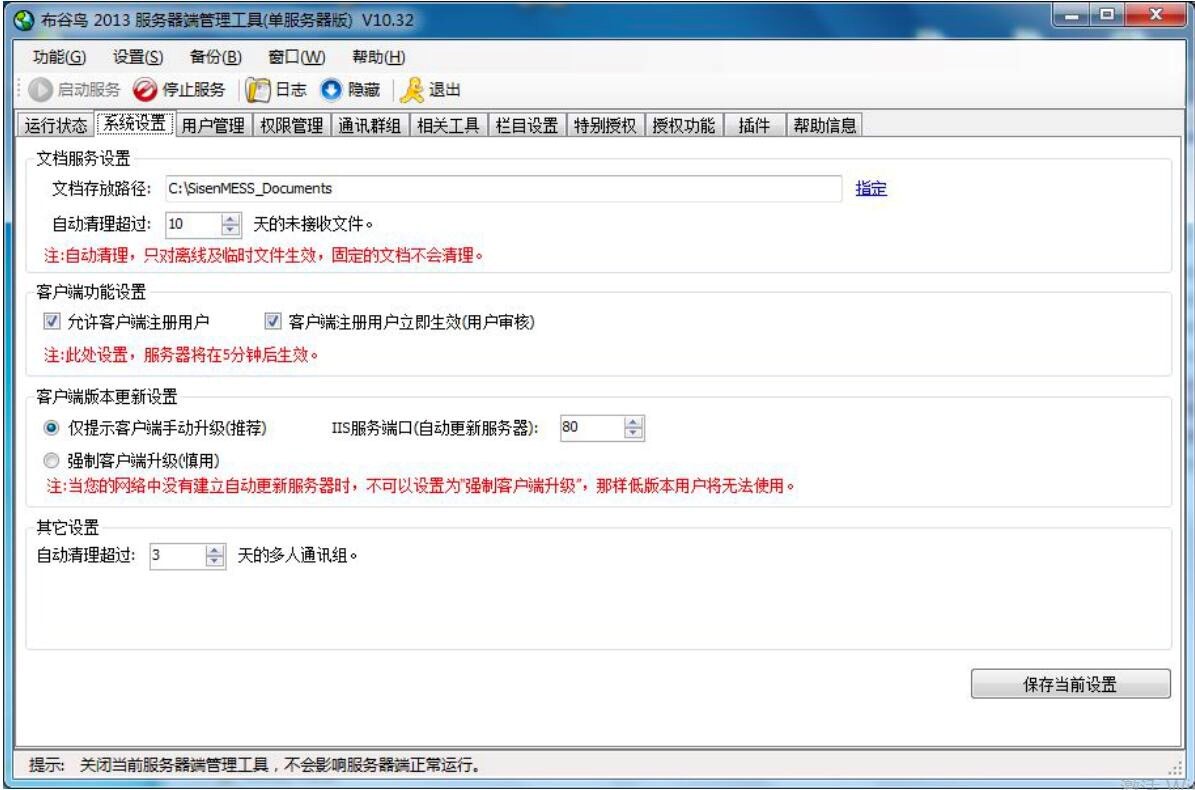1195x790 pixels.
Task: Click the status bar resize grip
Action: click(x=1176, y=768)
